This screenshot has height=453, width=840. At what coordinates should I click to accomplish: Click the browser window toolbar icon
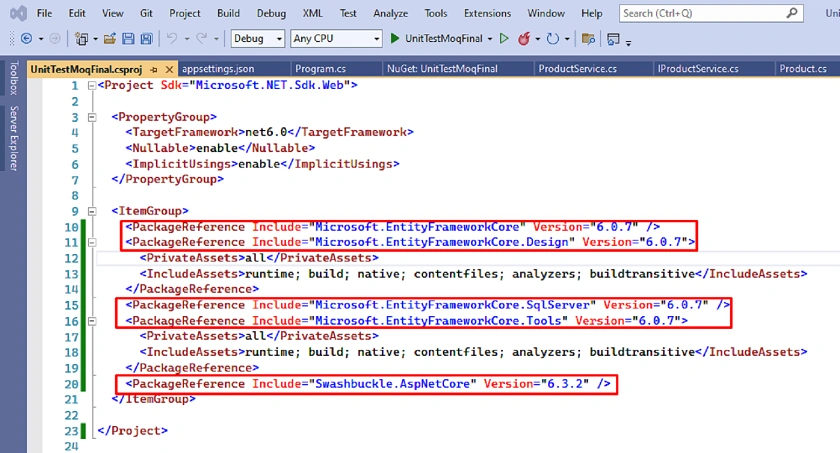coord(613,39)
